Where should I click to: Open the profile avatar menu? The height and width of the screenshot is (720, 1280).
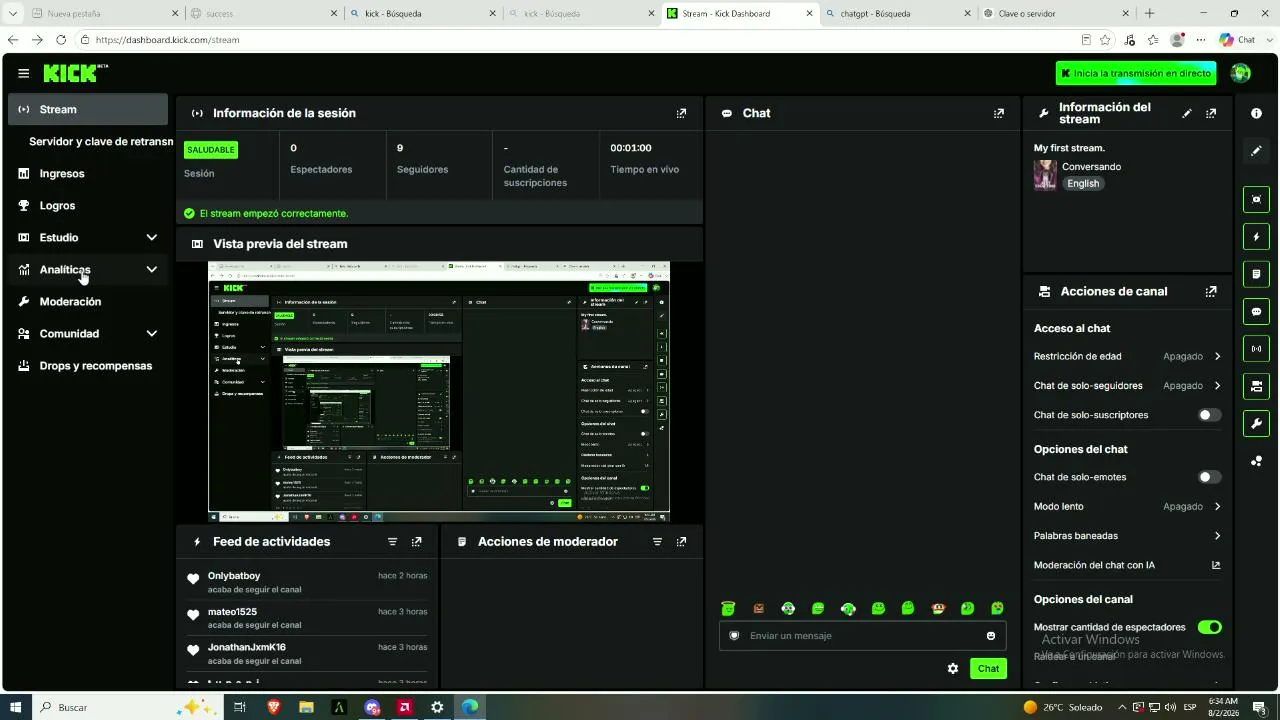point(1241,73)
